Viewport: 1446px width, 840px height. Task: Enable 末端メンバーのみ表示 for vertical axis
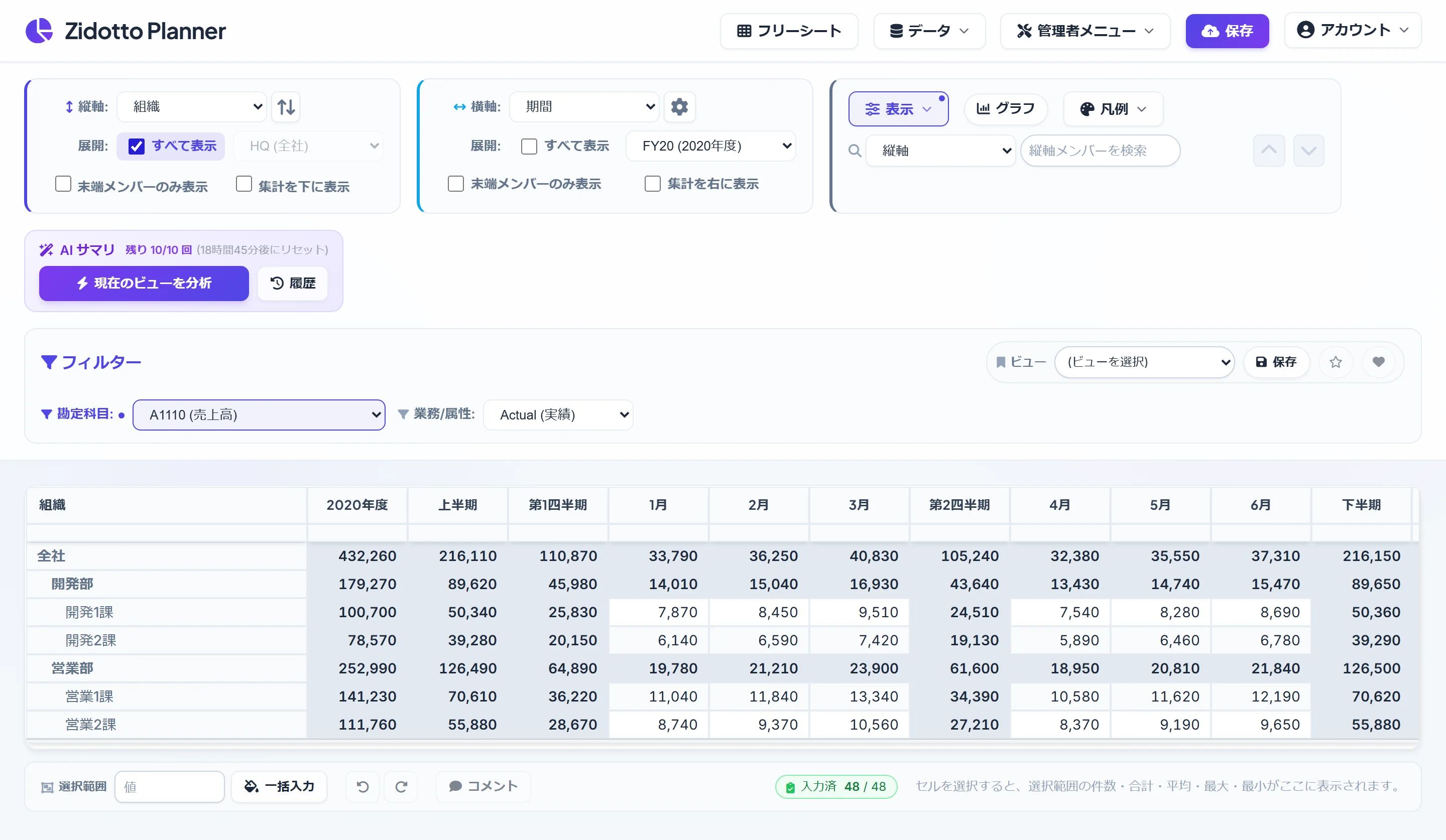pyautogui.click(x=63, y=184)
